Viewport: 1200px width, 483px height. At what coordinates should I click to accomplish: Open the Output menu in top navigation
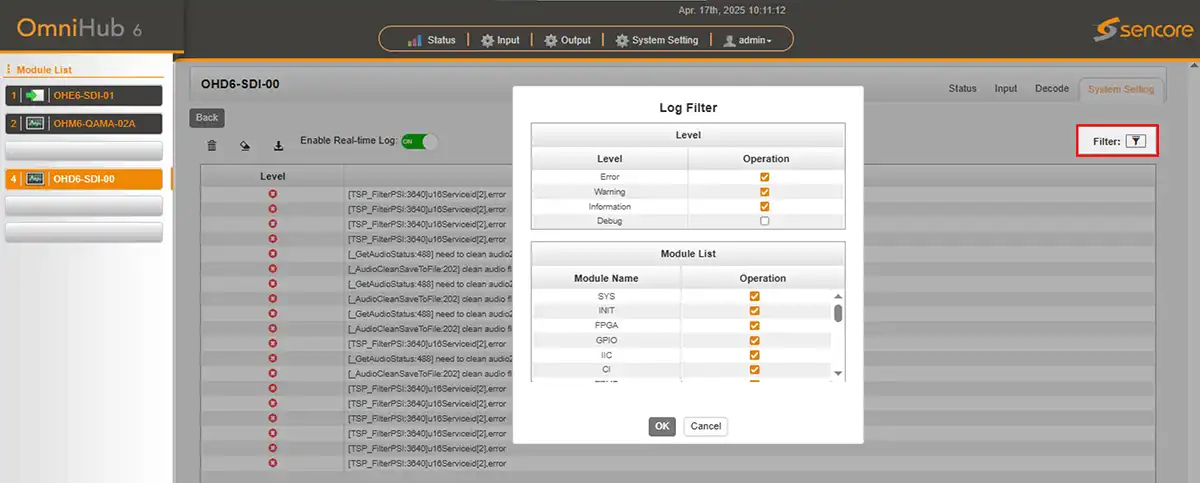click(568, 40)
